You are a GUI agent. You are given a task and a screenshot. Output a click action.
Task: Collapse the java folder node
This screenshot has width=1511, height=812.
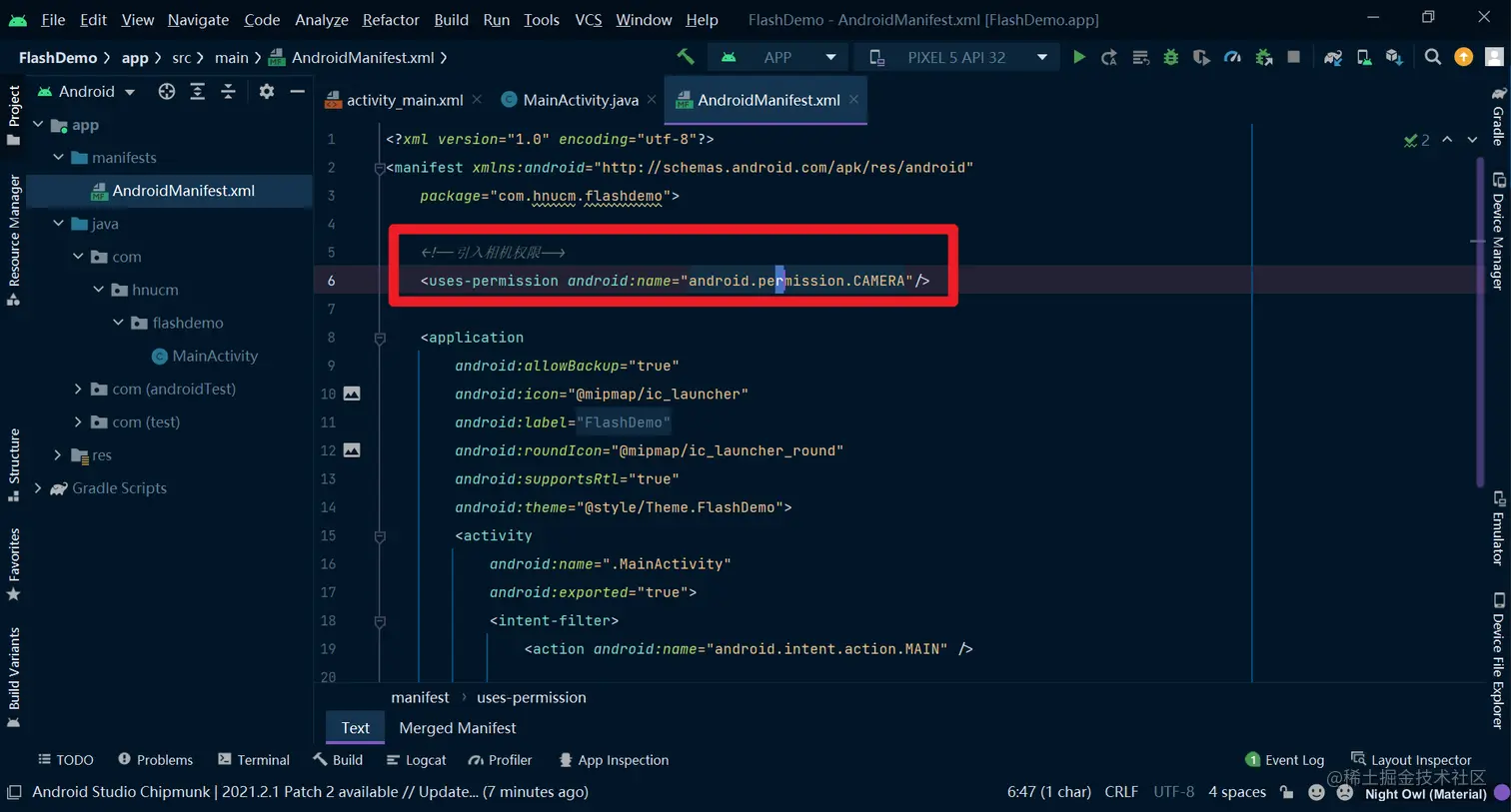[58, 224]
